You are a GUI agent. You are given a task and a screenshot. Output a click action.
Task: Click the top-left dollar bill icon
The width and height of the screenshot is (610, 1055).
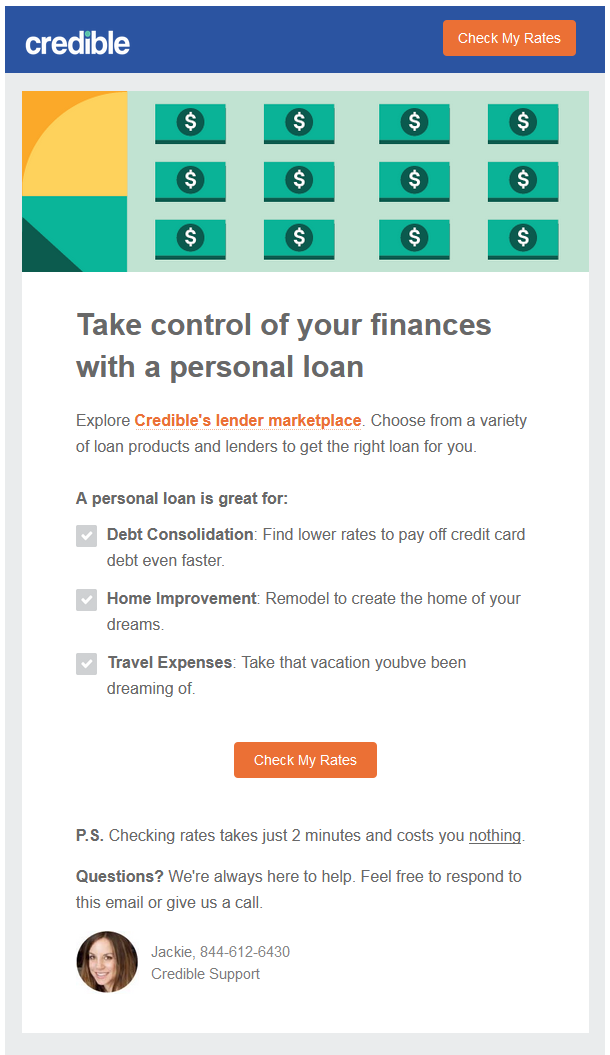tap(190, 123)
